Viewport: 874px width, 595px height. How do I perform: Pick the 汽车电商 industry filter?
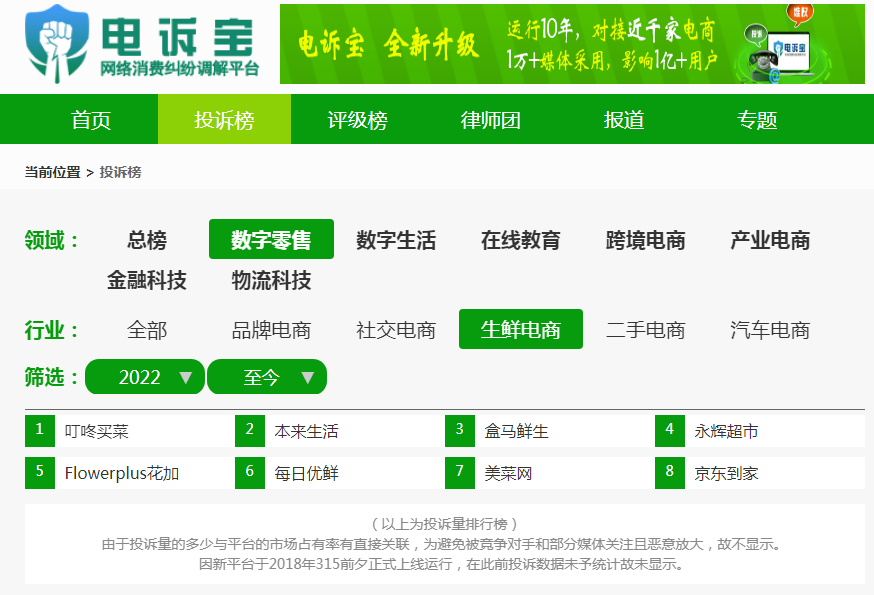(770, 330)
